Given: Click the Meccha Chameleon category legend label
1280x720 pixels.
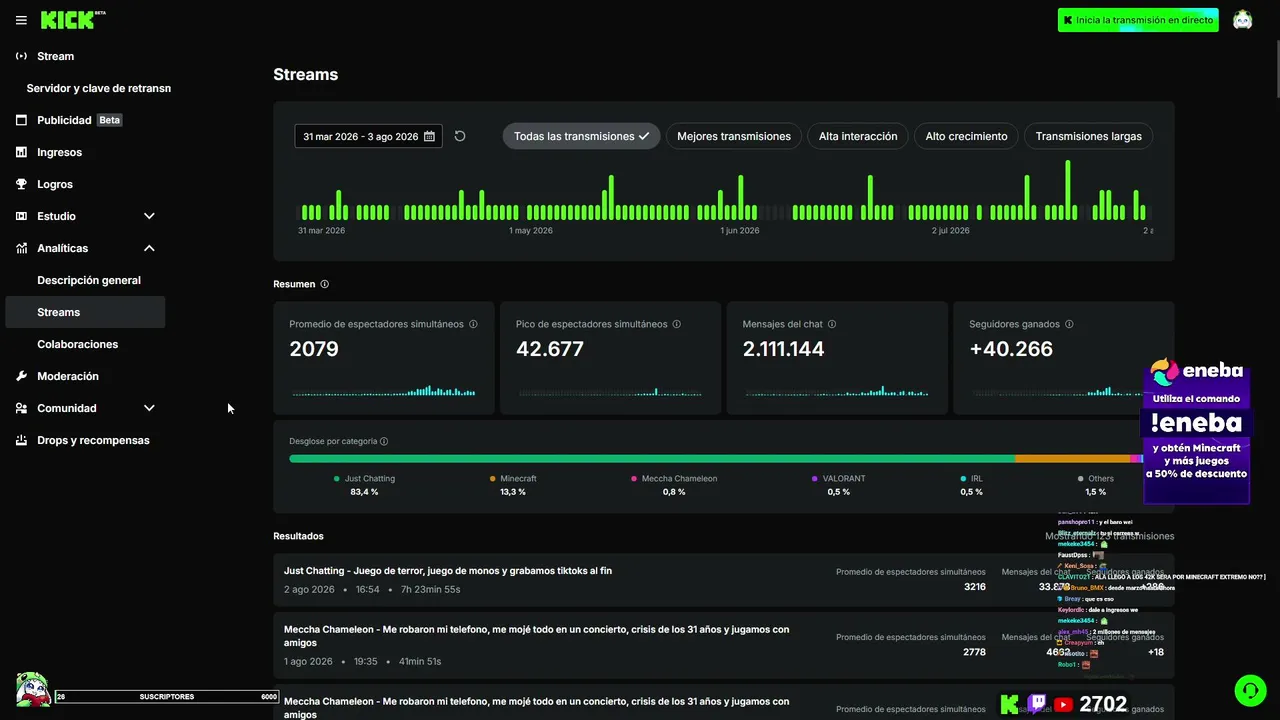Looking at the screenshot, I should pos(679,479).
